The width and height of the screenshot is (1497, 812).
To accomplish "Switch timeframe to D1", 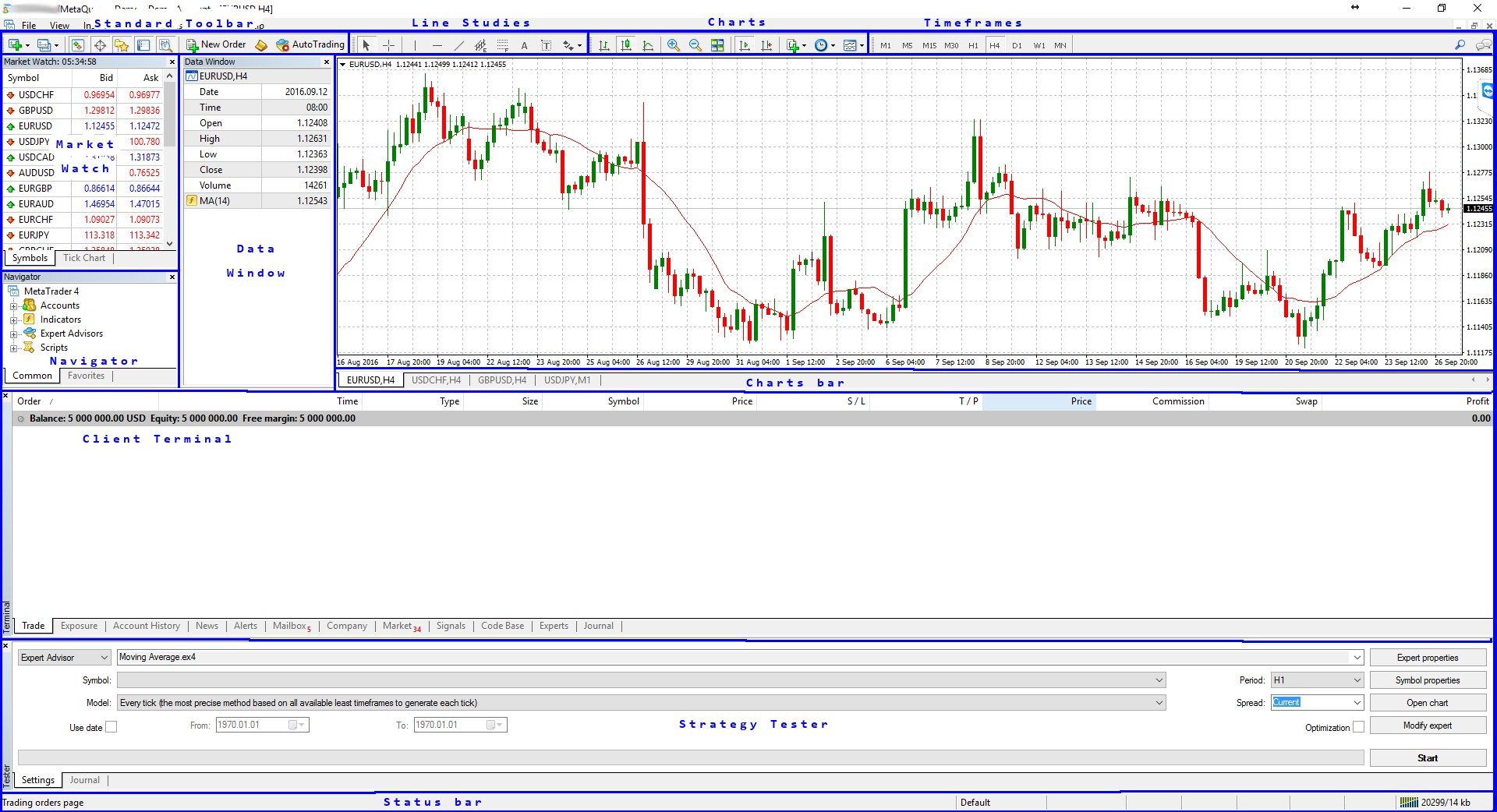I will point(1017,45).
